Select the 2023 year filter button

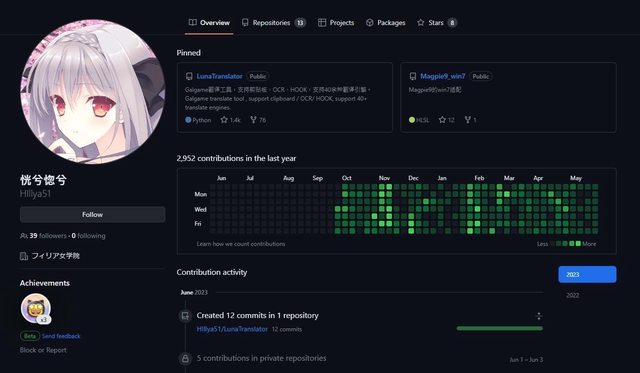click(587, 274)
